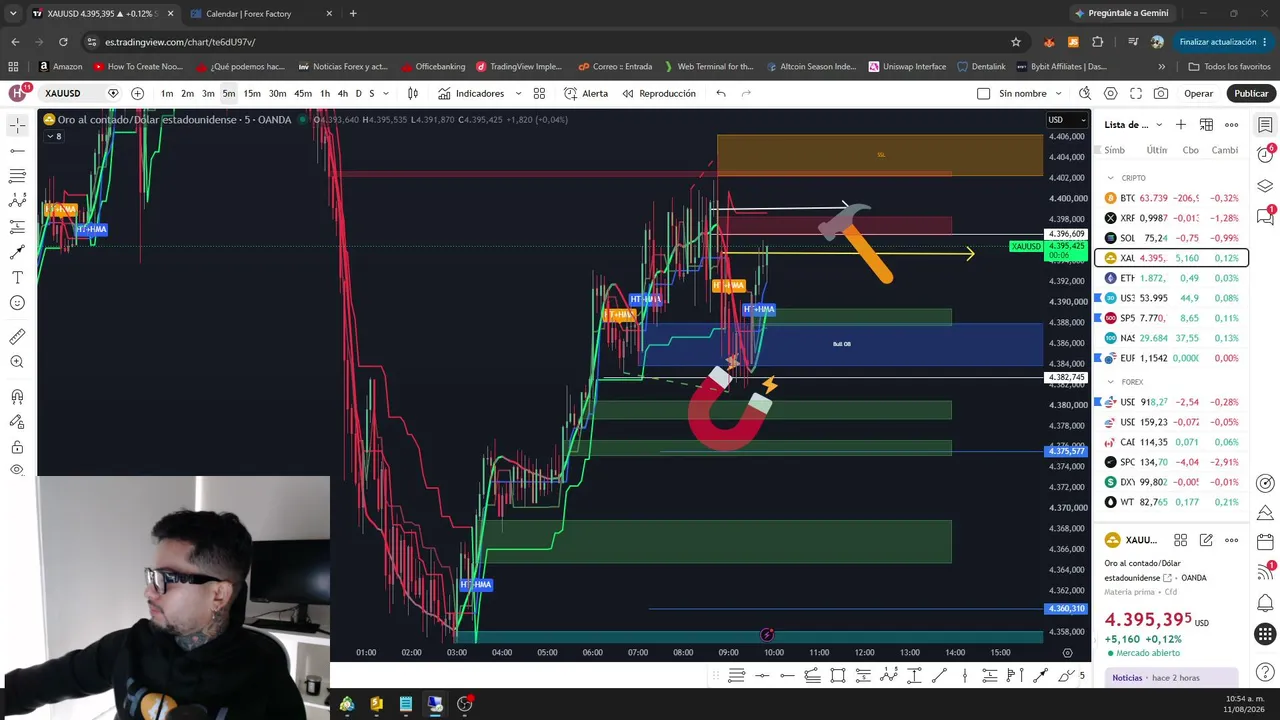Start bar replay with Reproducción
Screen dimensions: 1280x720
pyautogui.click(x=659, y=93)
